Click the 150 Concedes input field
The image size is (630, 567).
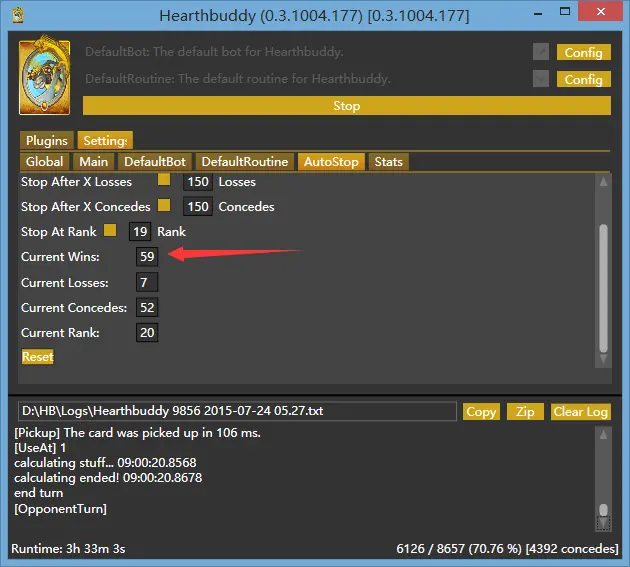pos(198,207)
